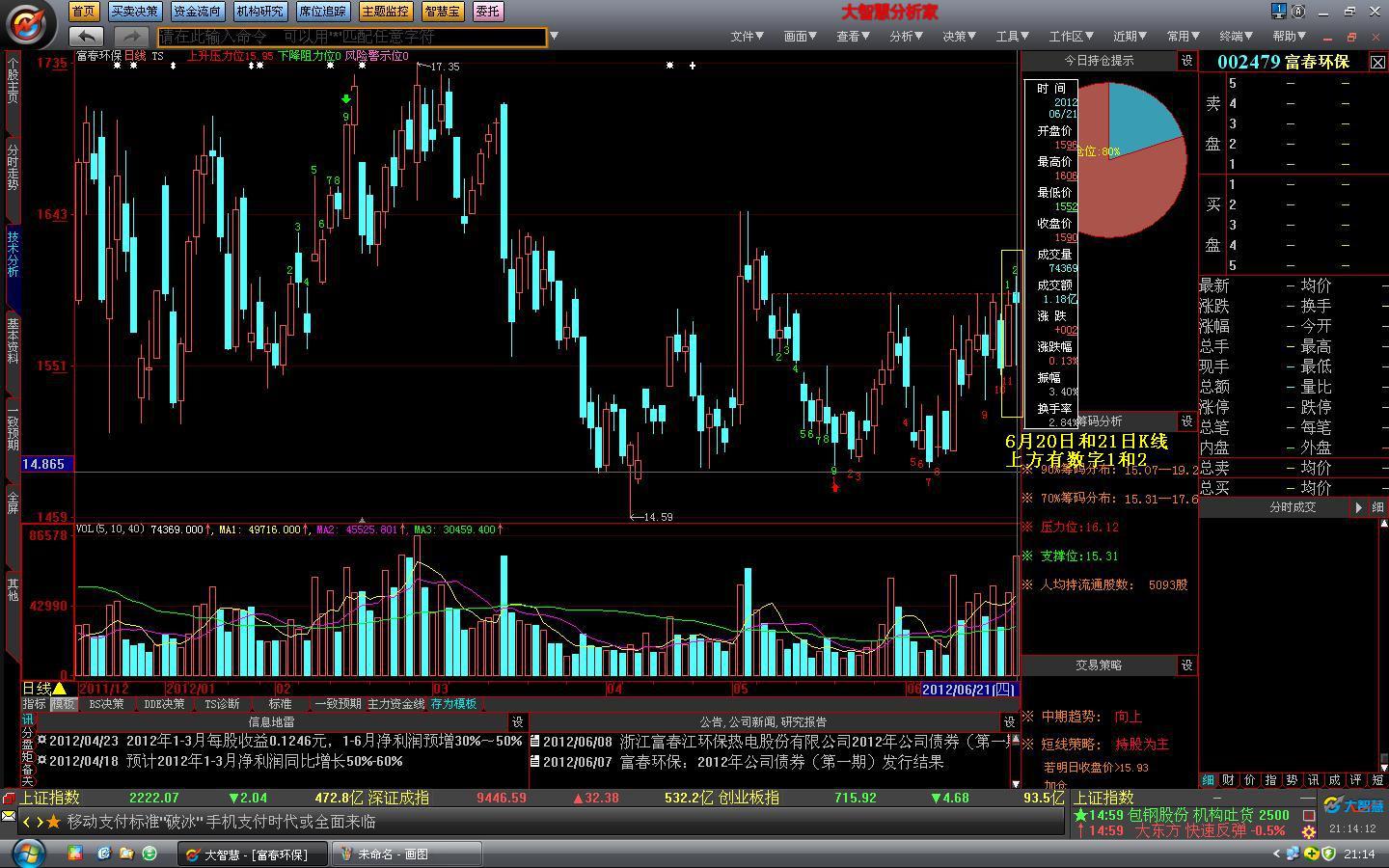
Task: Open the 决策 dropdown menu
Action: (959, 37)
